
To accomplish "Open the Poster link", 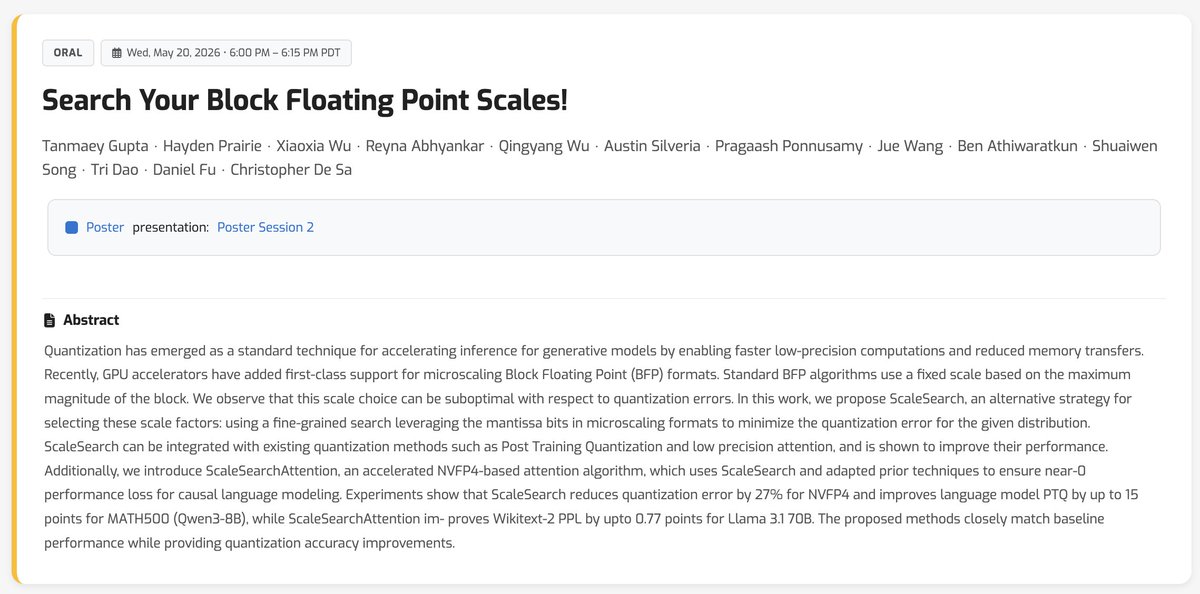I will pos(105,227).
